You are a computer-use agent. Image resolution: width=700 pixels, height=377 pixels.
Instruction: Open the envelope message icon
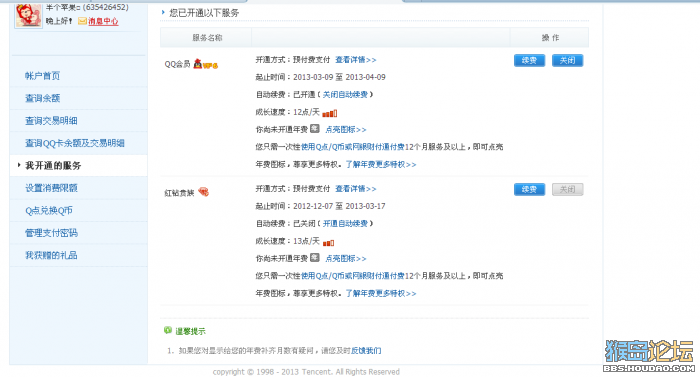pos(82,21)
